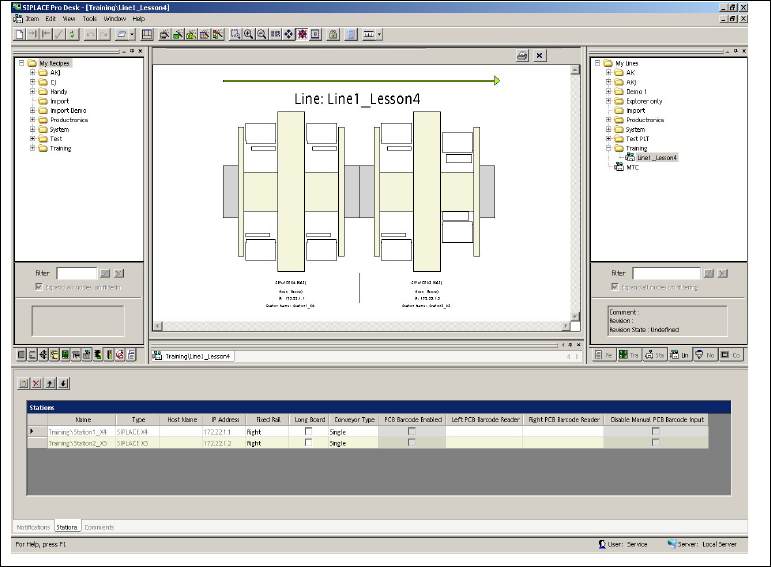Click the print icon above the line view
The height and width of the screenshot is (567, 771).
click(522, 56)
